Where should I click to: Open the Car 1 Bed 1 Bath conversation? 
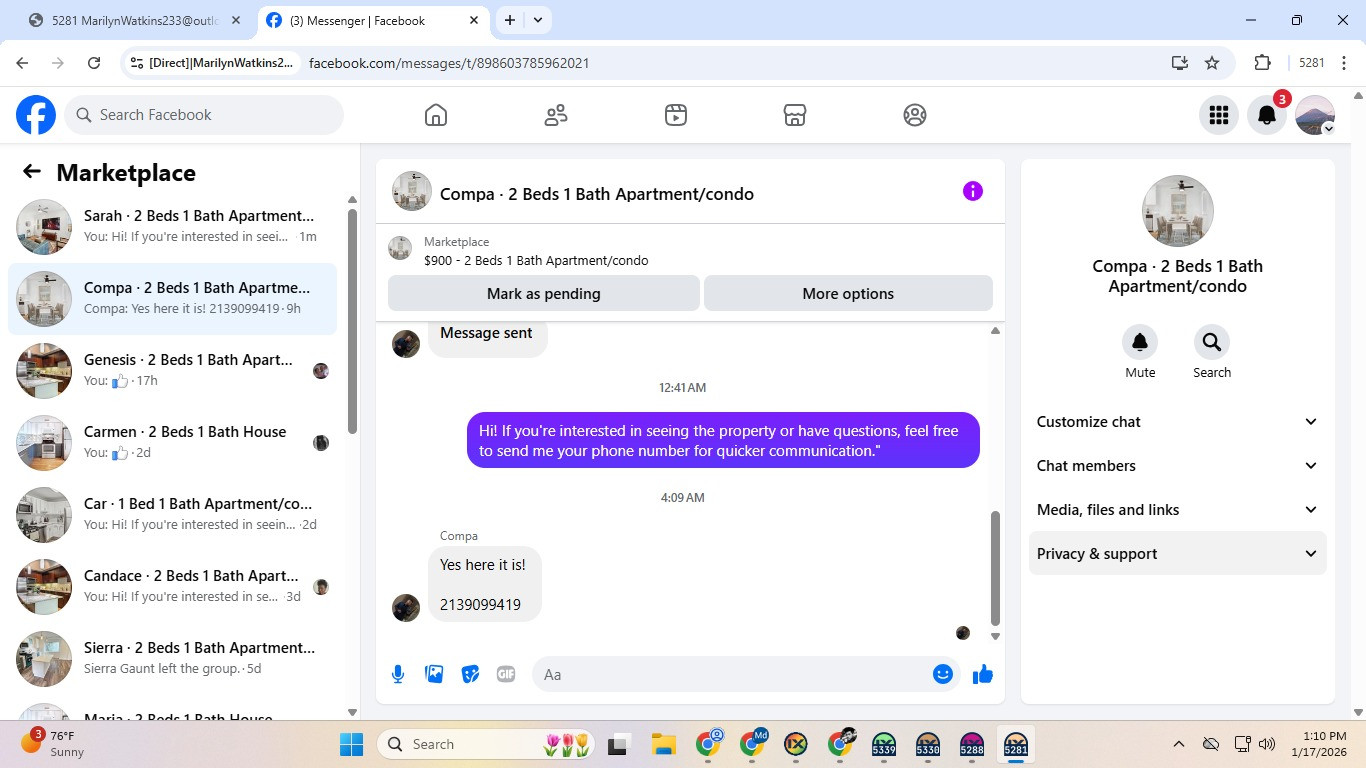[172, 515]
